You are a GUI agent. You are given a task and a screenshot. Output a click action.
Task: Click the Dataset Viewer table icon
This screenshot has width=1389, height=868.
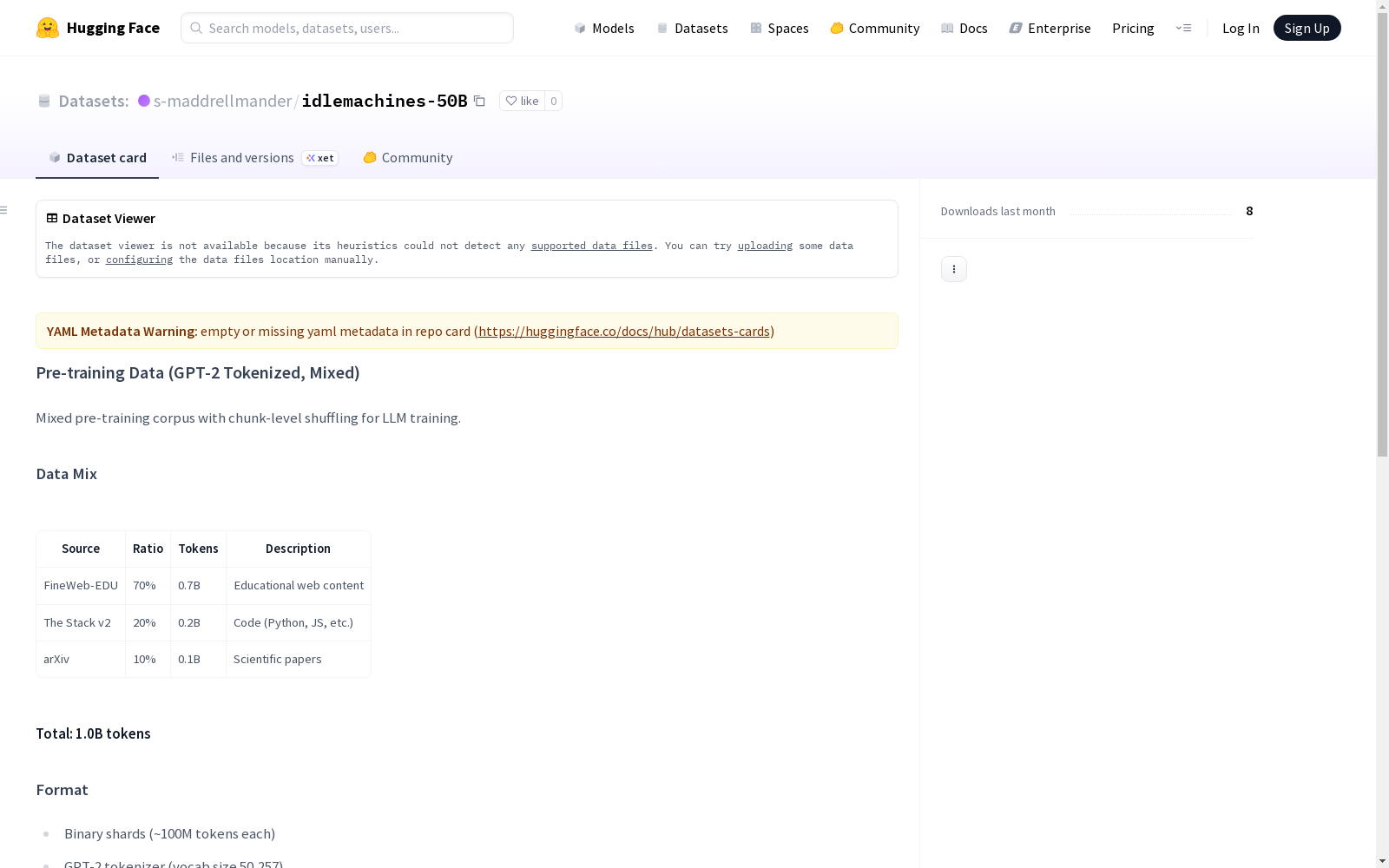click(52, 218)
